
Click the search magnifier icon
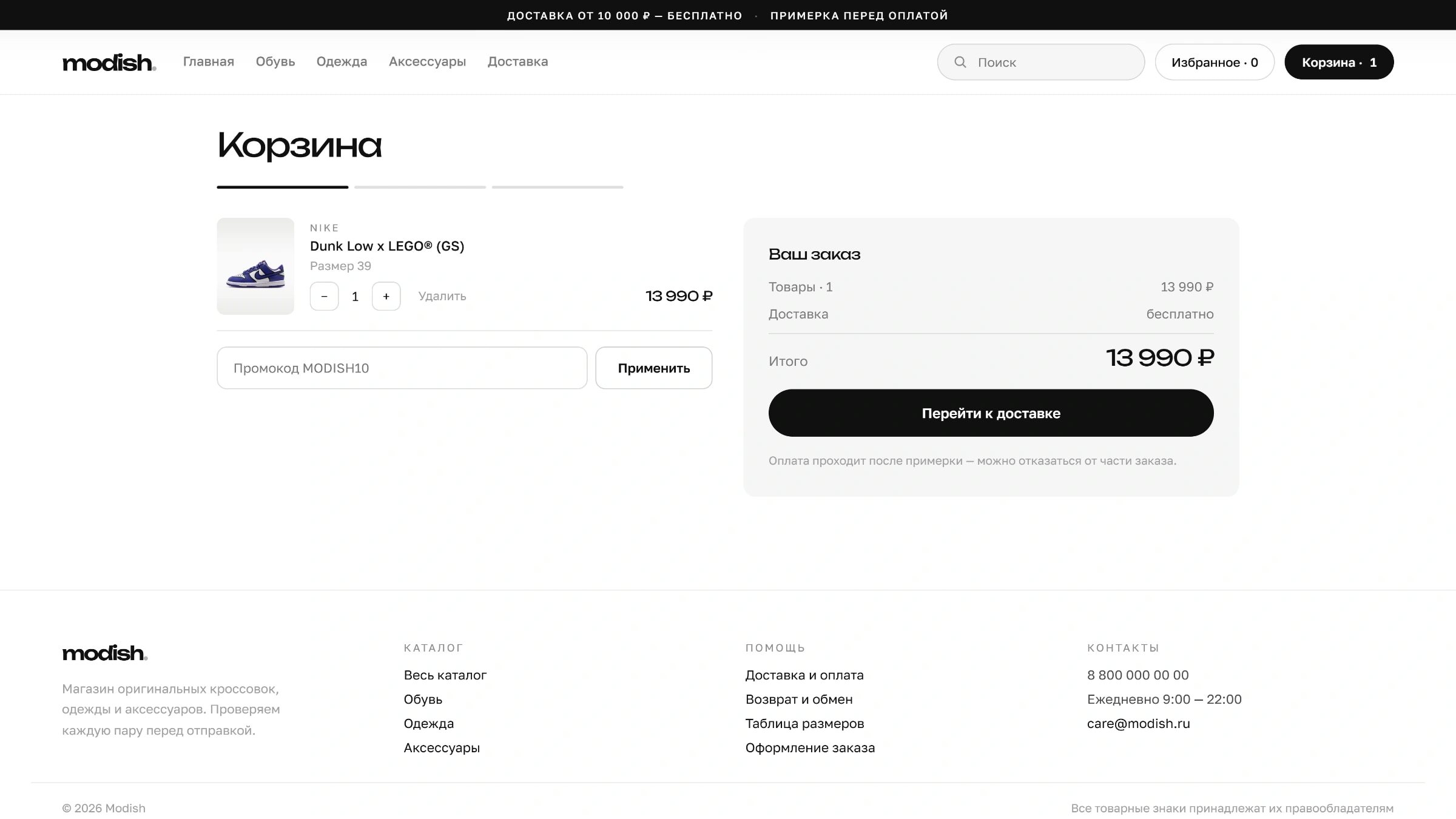tap(960, 62)
